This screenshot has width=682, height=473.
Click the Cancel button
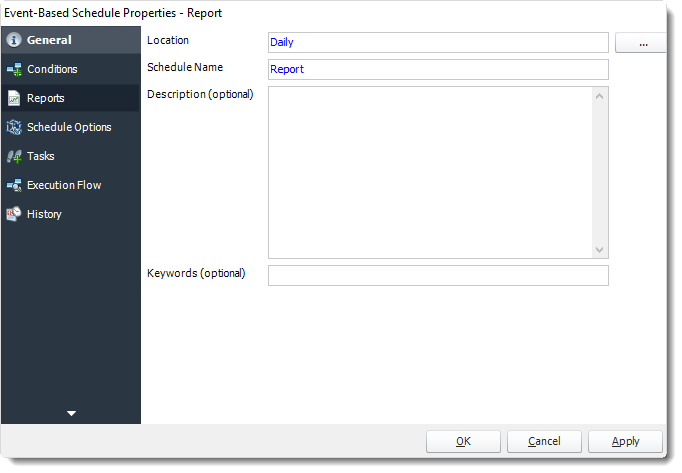point(544,442)
